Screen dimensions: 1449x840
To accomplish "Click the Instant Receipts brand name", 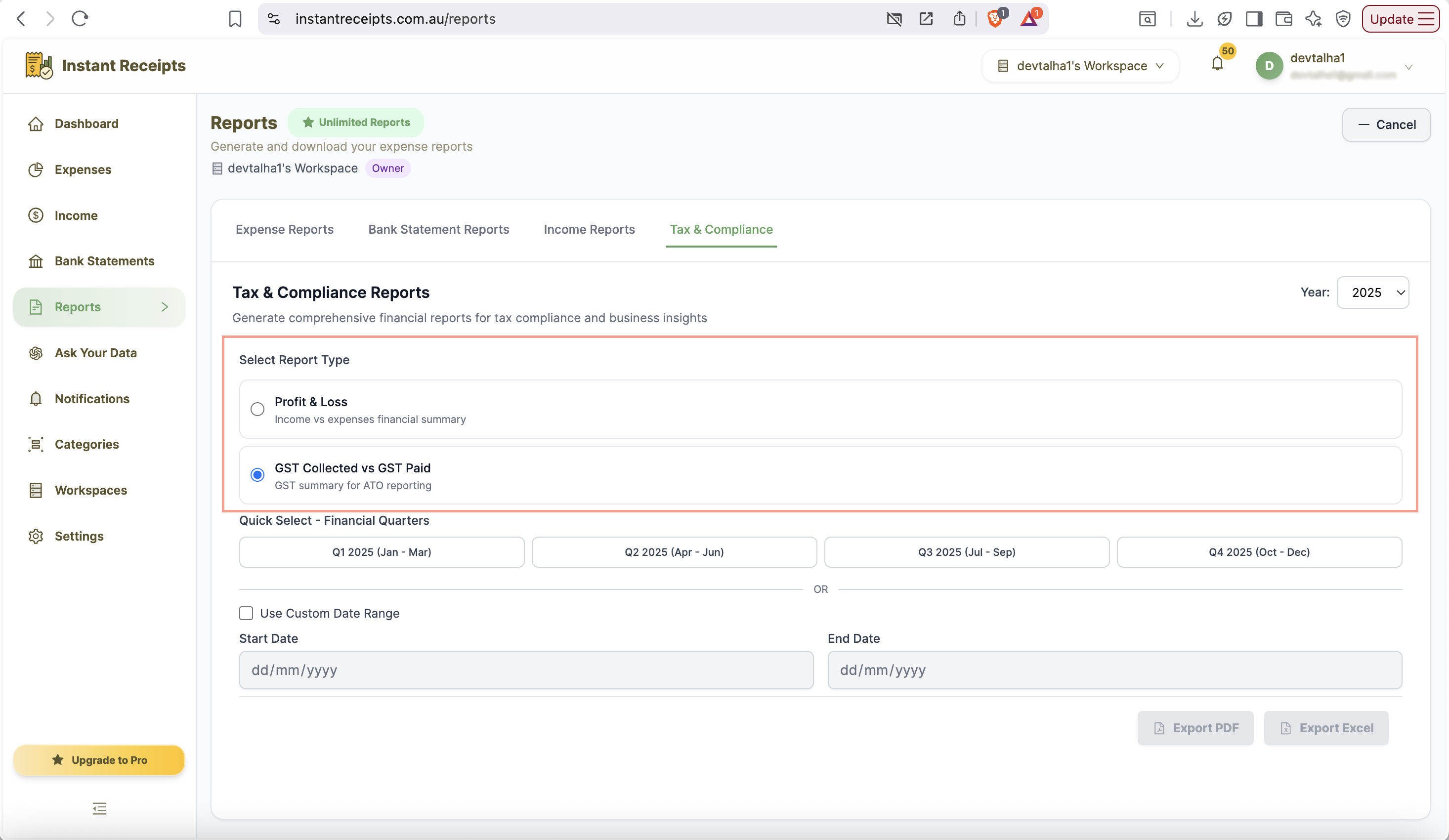I will click(x=124, y=66).
